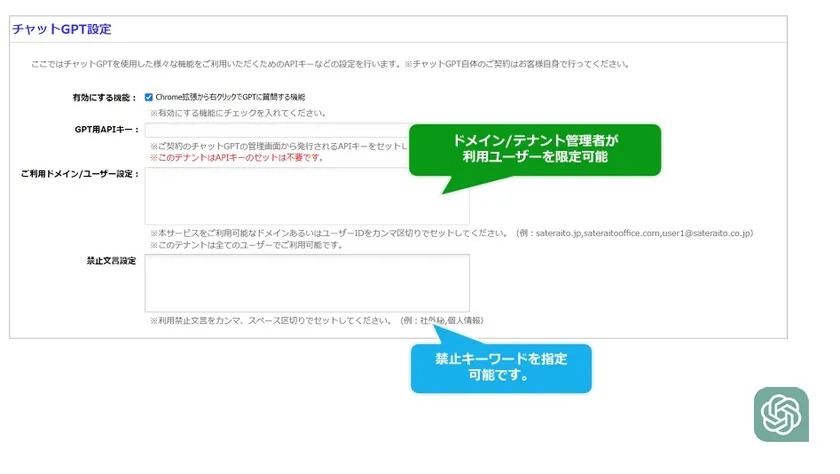
Task: Click the 禁止文言設定 text area
Action: point(307,283)
